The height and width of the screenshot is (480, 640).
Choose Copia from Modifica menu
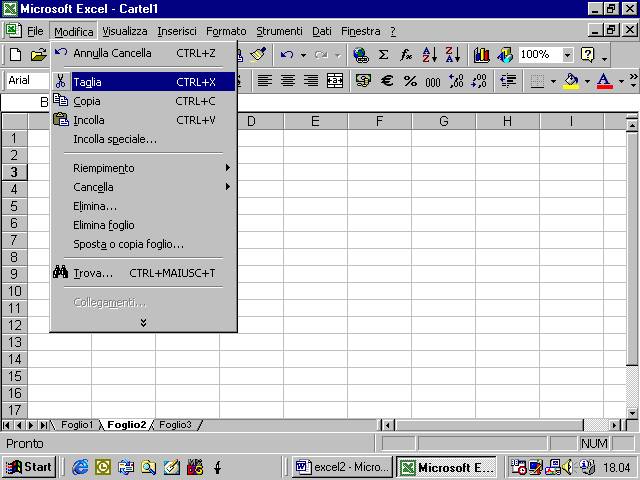click(143, 101)
